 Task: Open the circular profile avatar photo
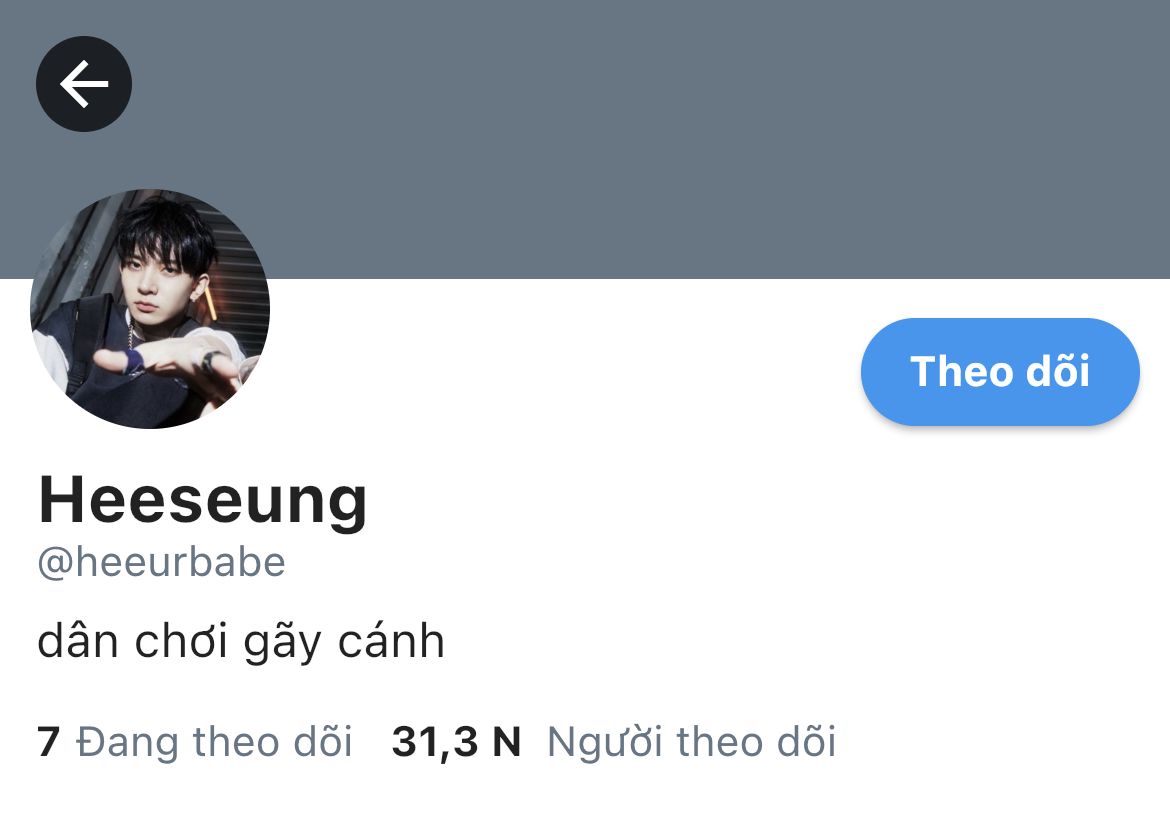pos(150,309)
